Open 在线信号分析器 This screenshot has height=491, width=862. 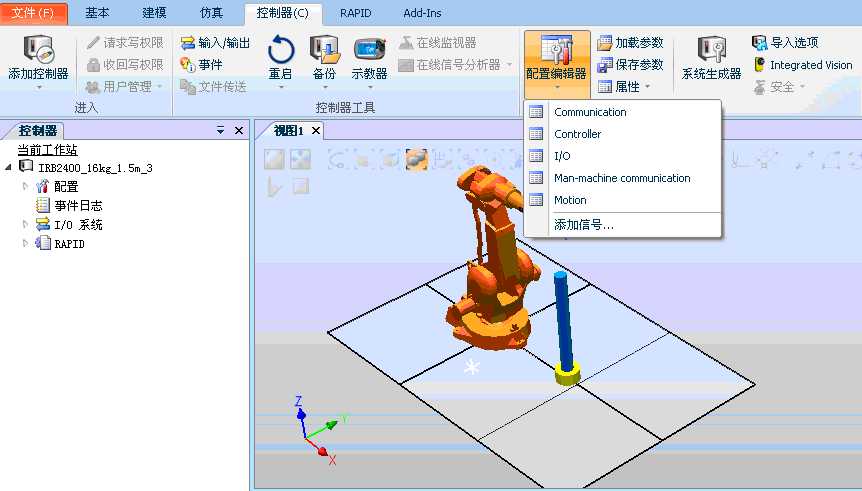[x=450, y=64]
